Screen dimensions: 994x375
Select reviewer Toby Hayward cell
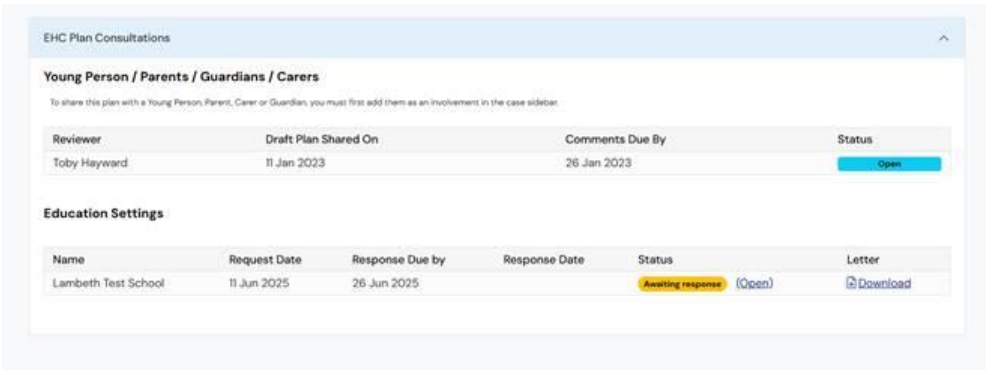(x=90, y=163)
